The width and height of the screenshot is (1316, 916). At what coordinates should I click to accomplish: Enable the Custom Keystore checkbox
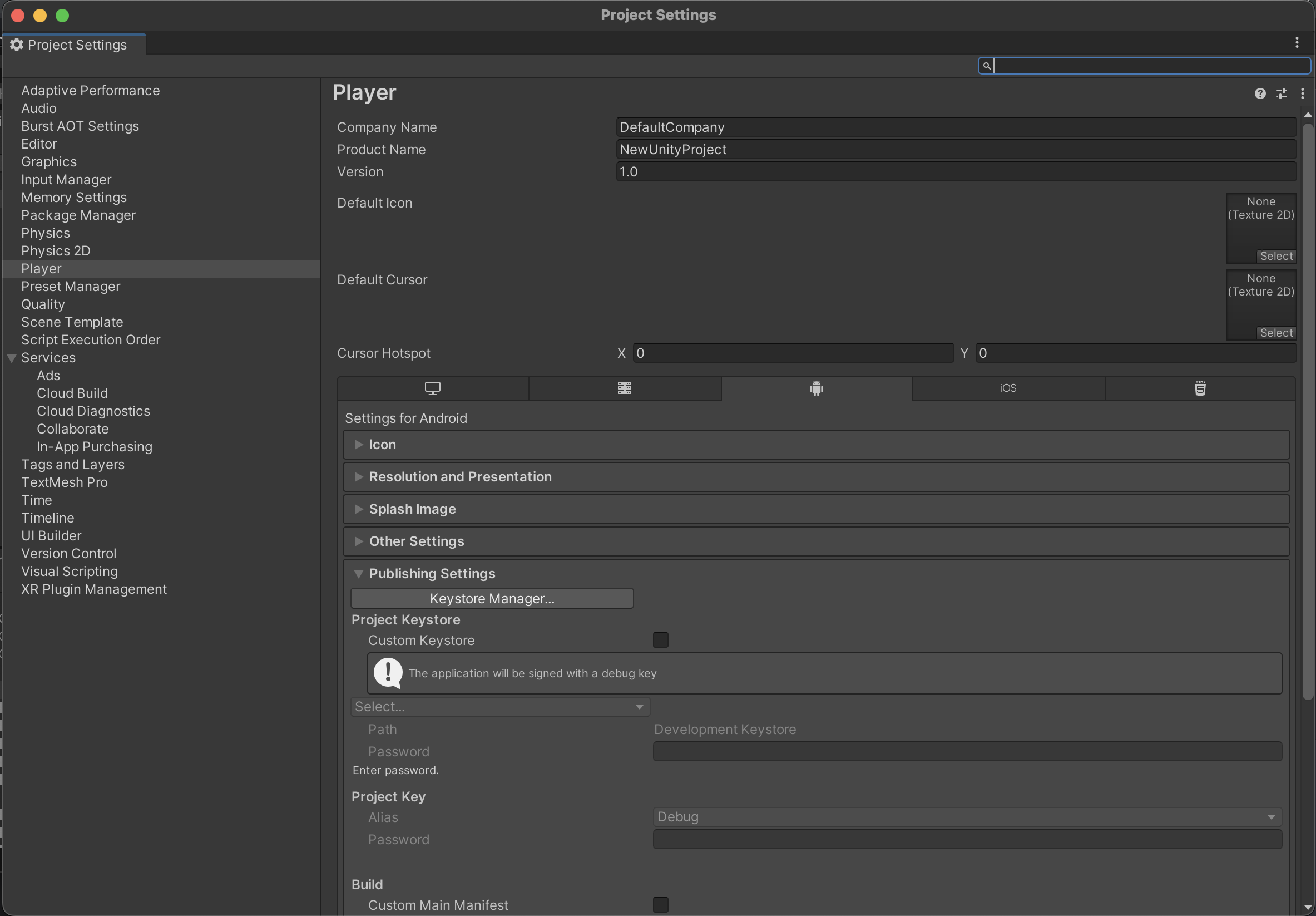coord(660,639)
